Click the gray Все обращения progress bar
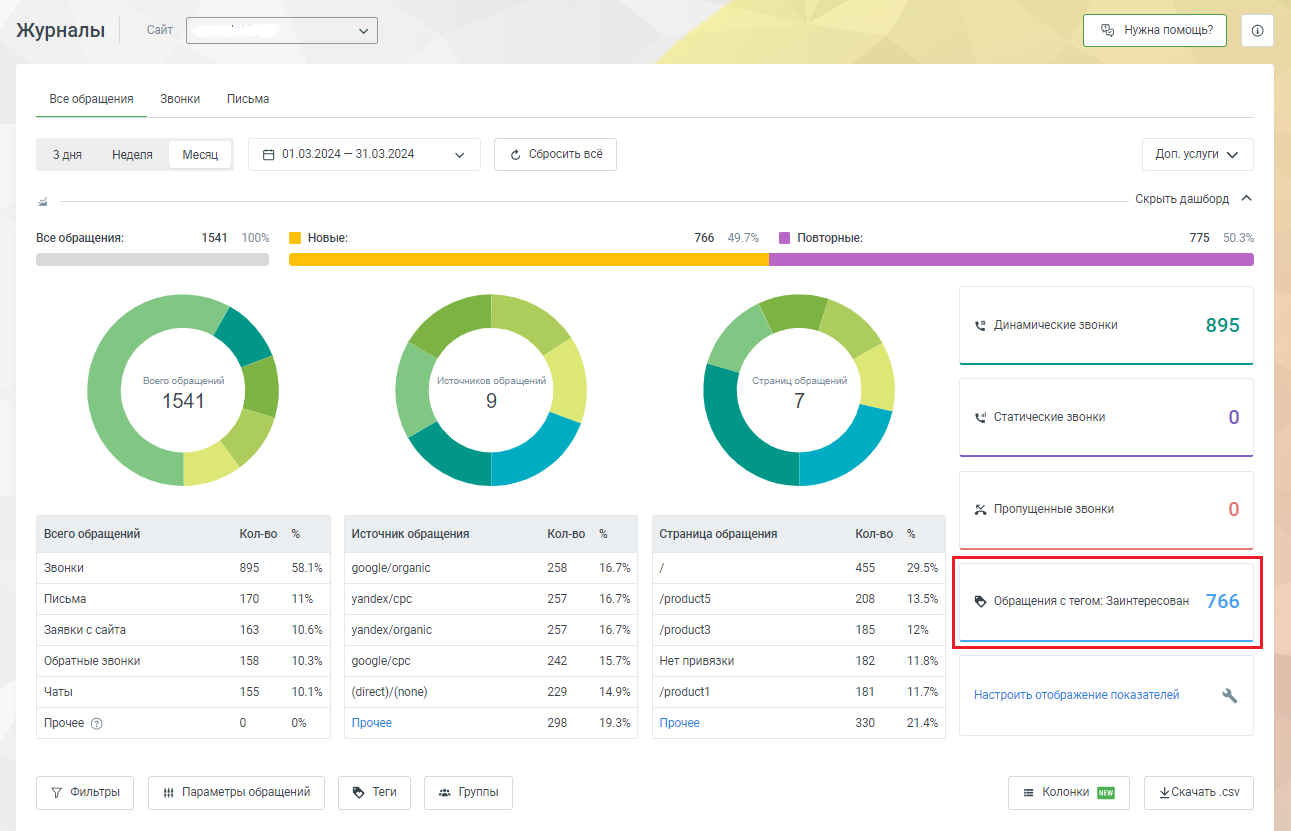The image size is (1291, 831). tap(152, 259)
